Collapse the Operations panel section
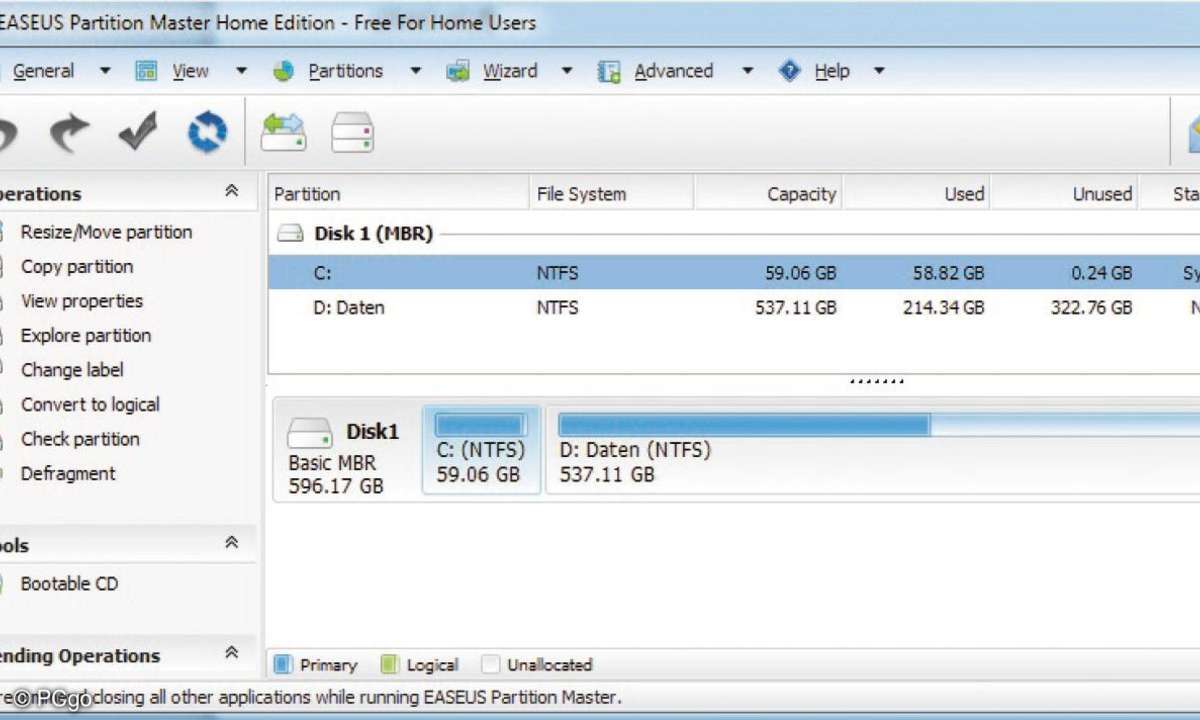 [232, 191]
